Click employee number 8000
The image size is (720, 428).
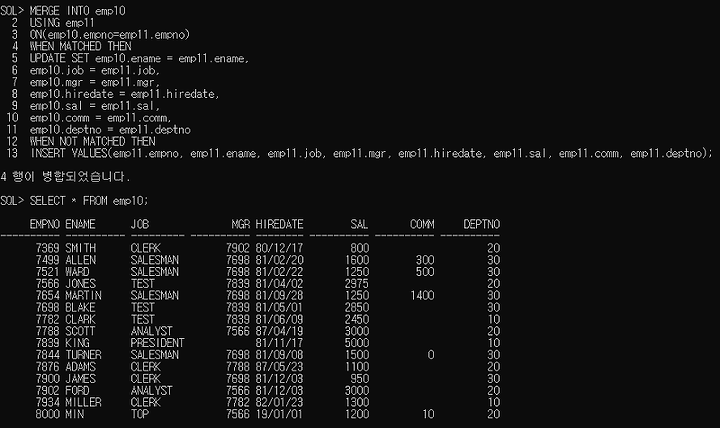tap(48, 414)
